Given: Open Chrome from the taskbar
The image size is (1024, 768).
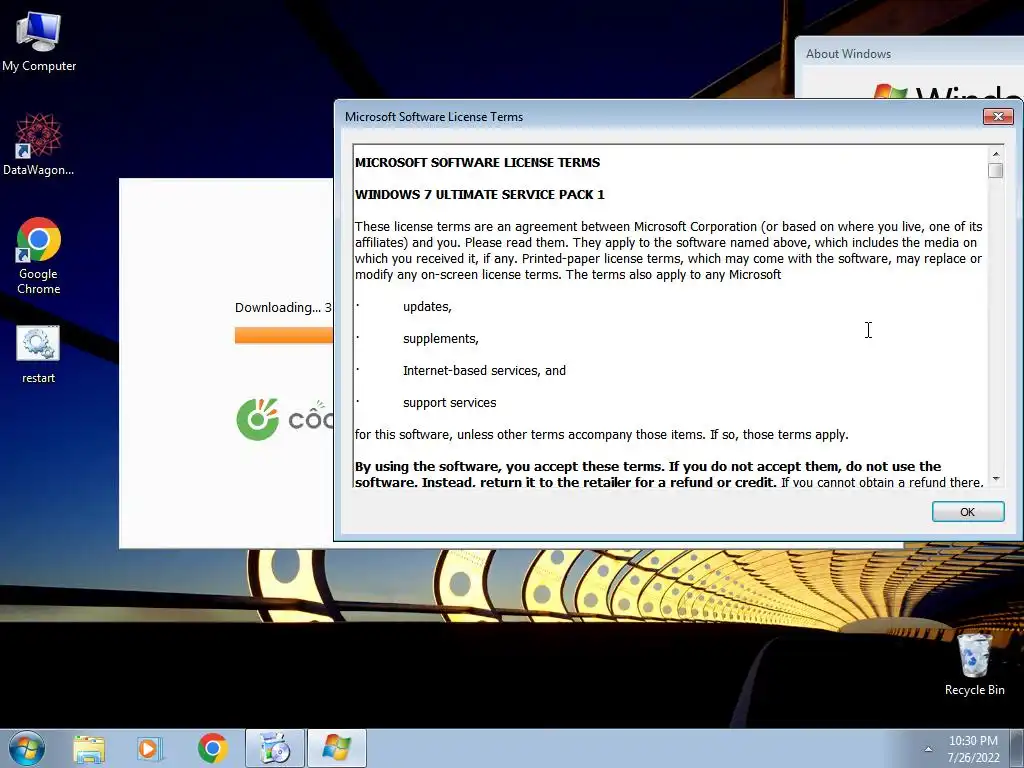Looking at the screenshot, I should tap(212, 748).
